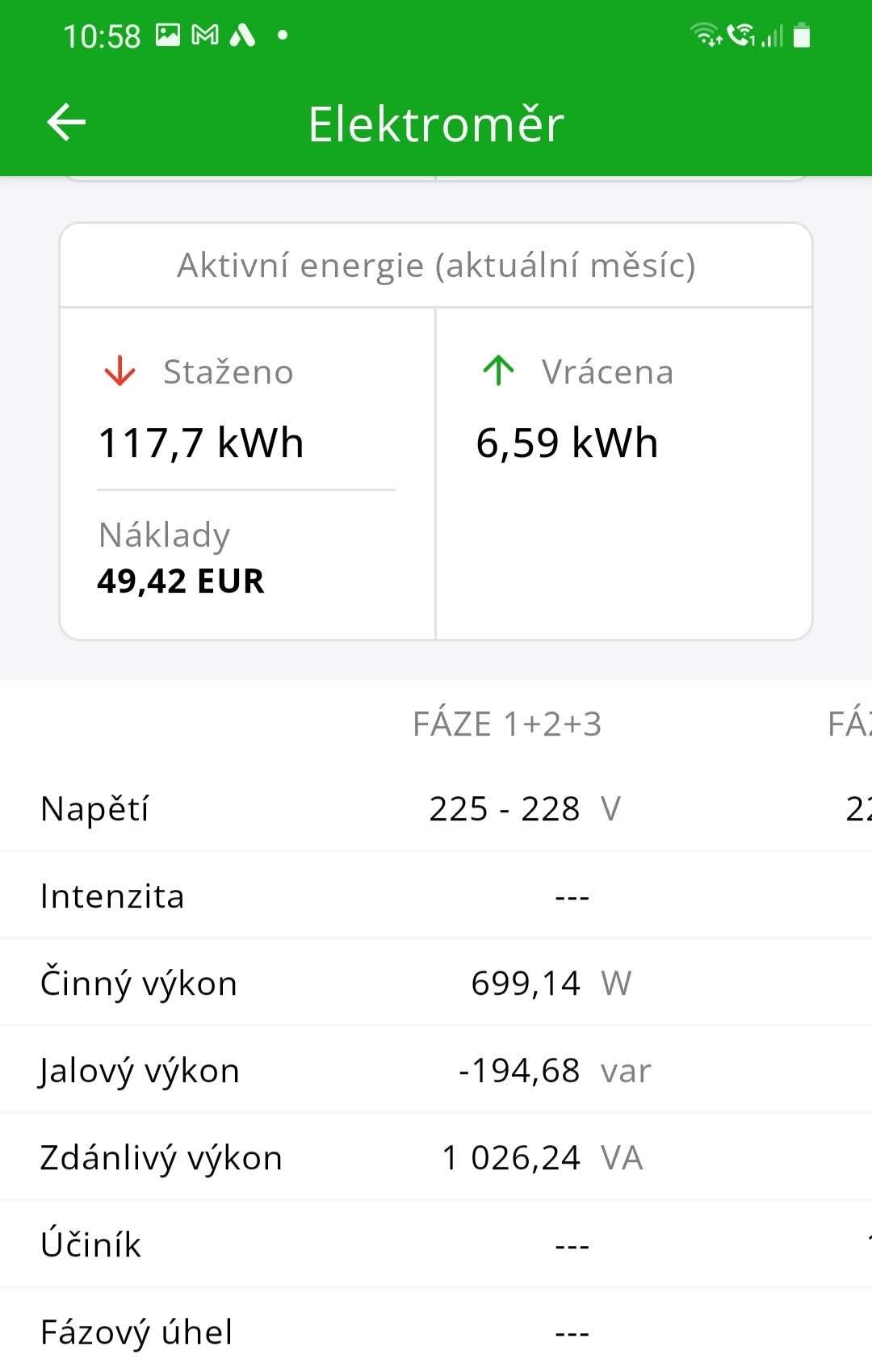The image size is (872, 1372).
Task: Tap the back arrow in header
Action: (x=66, y=123)
